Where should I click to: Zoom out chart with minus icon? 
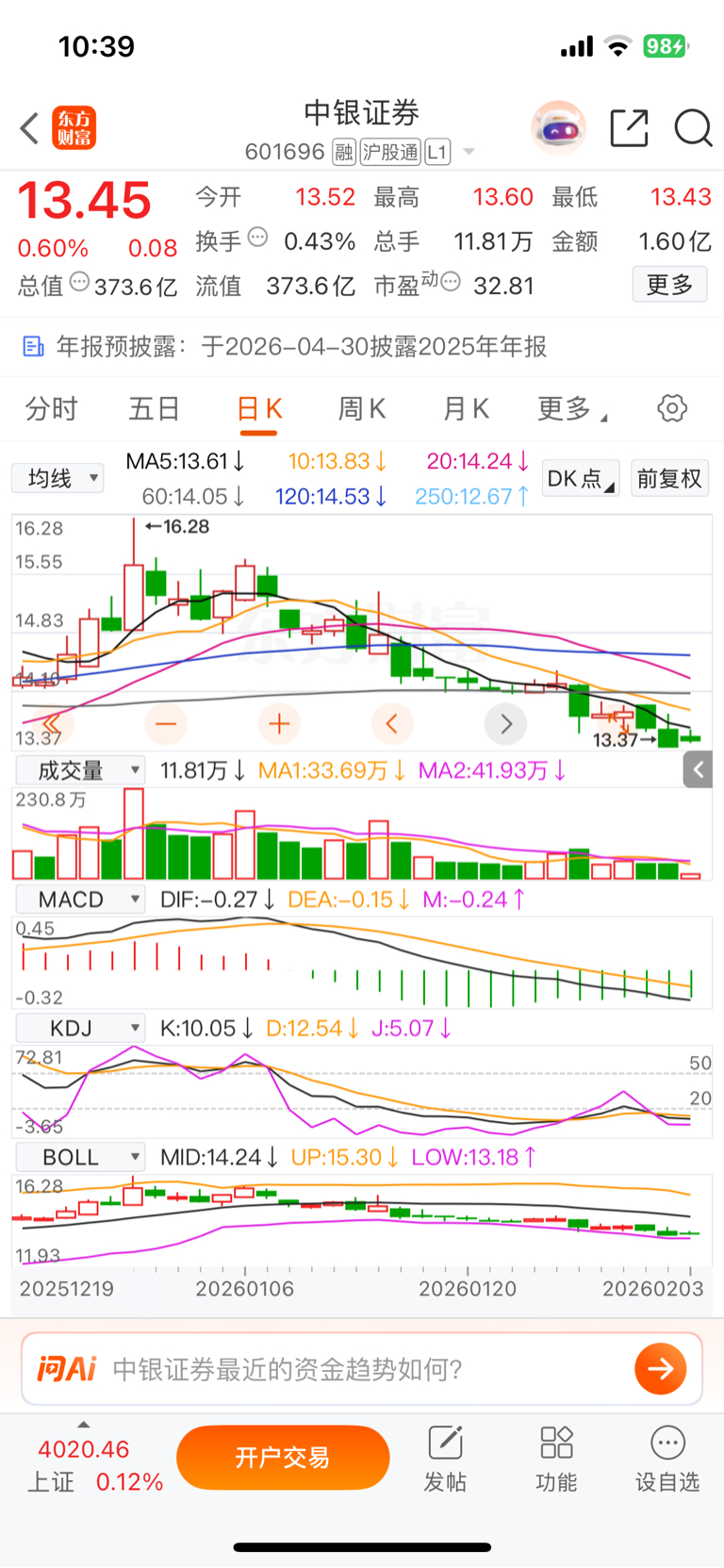166,724
